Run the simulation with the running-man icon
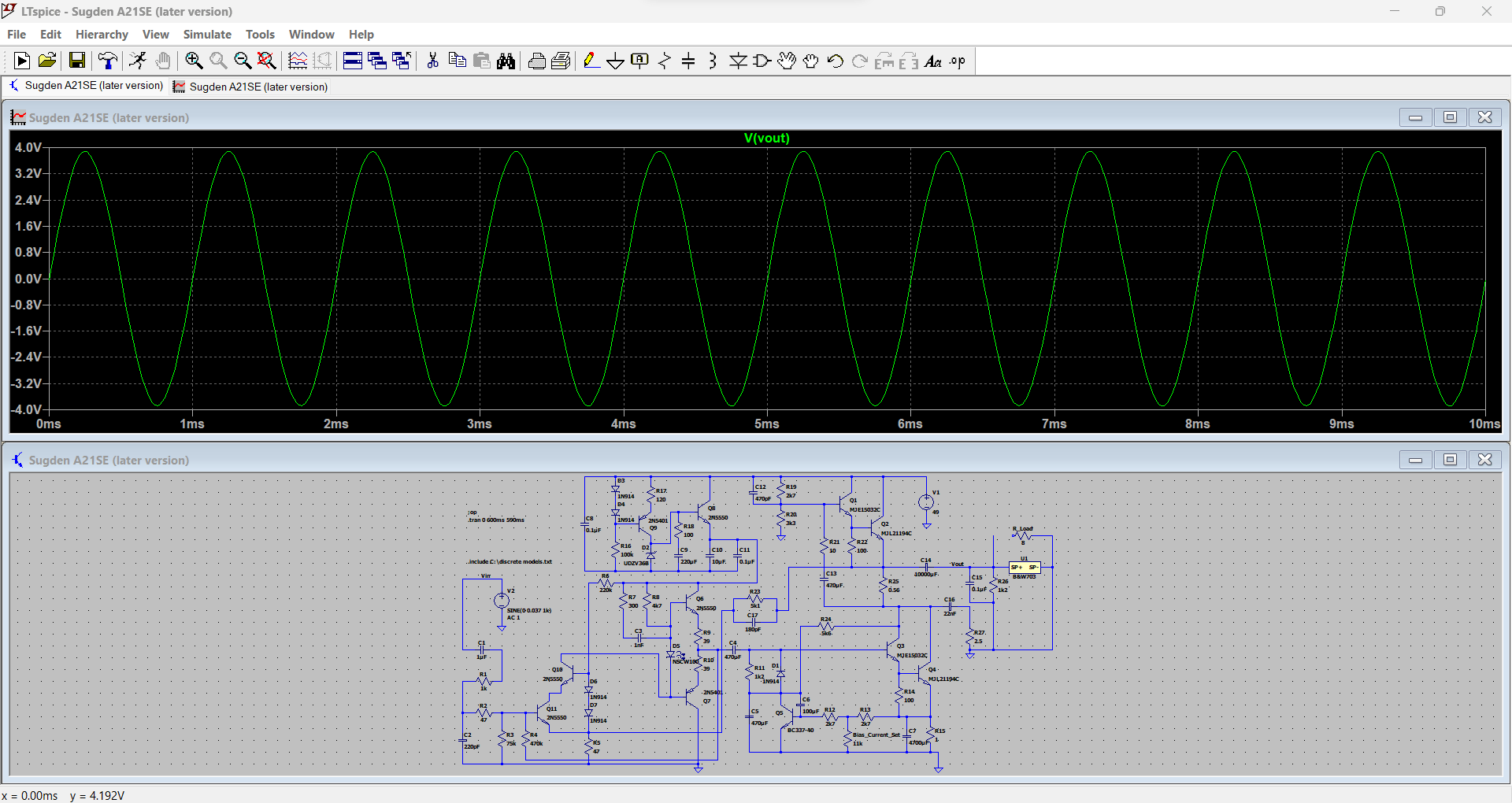 pos(138,61)
